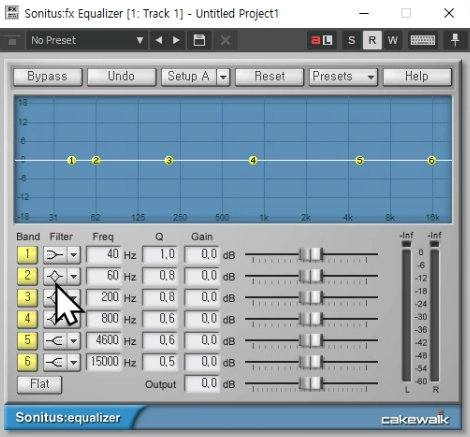Screen dimensions: 470x437
Task: Click band 6 shelving filter shape icon
Action: 55,362
